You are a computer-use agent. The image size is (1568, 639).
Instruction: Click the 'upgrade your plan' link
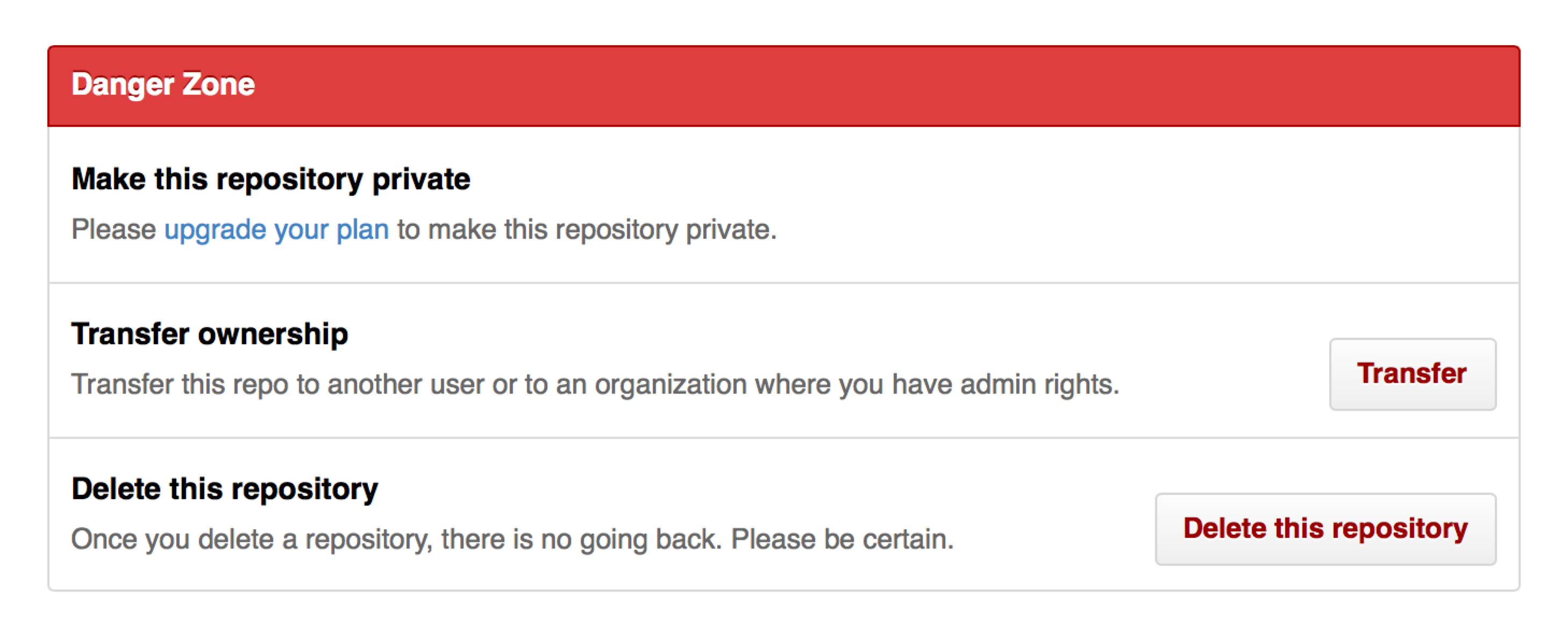click(x=276, y=230)
